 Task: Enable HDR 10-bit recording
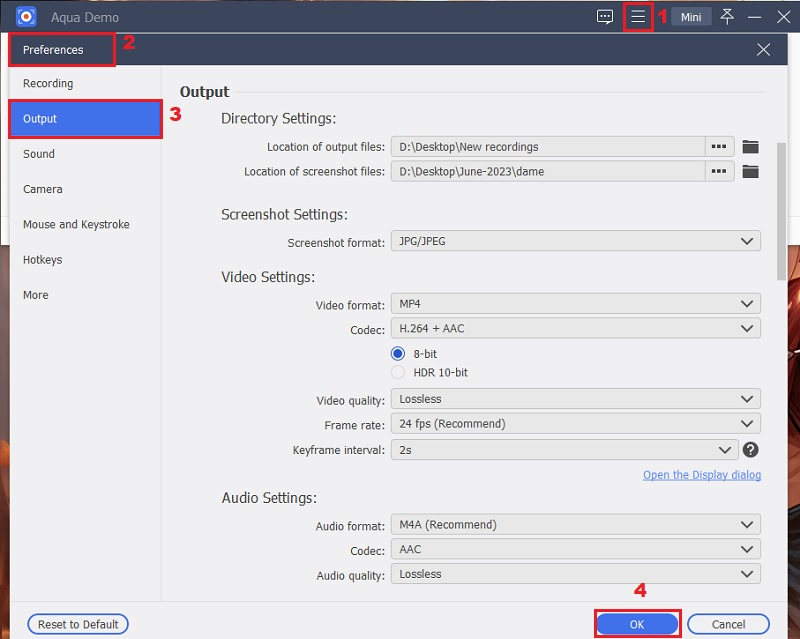tap(398, 372)
